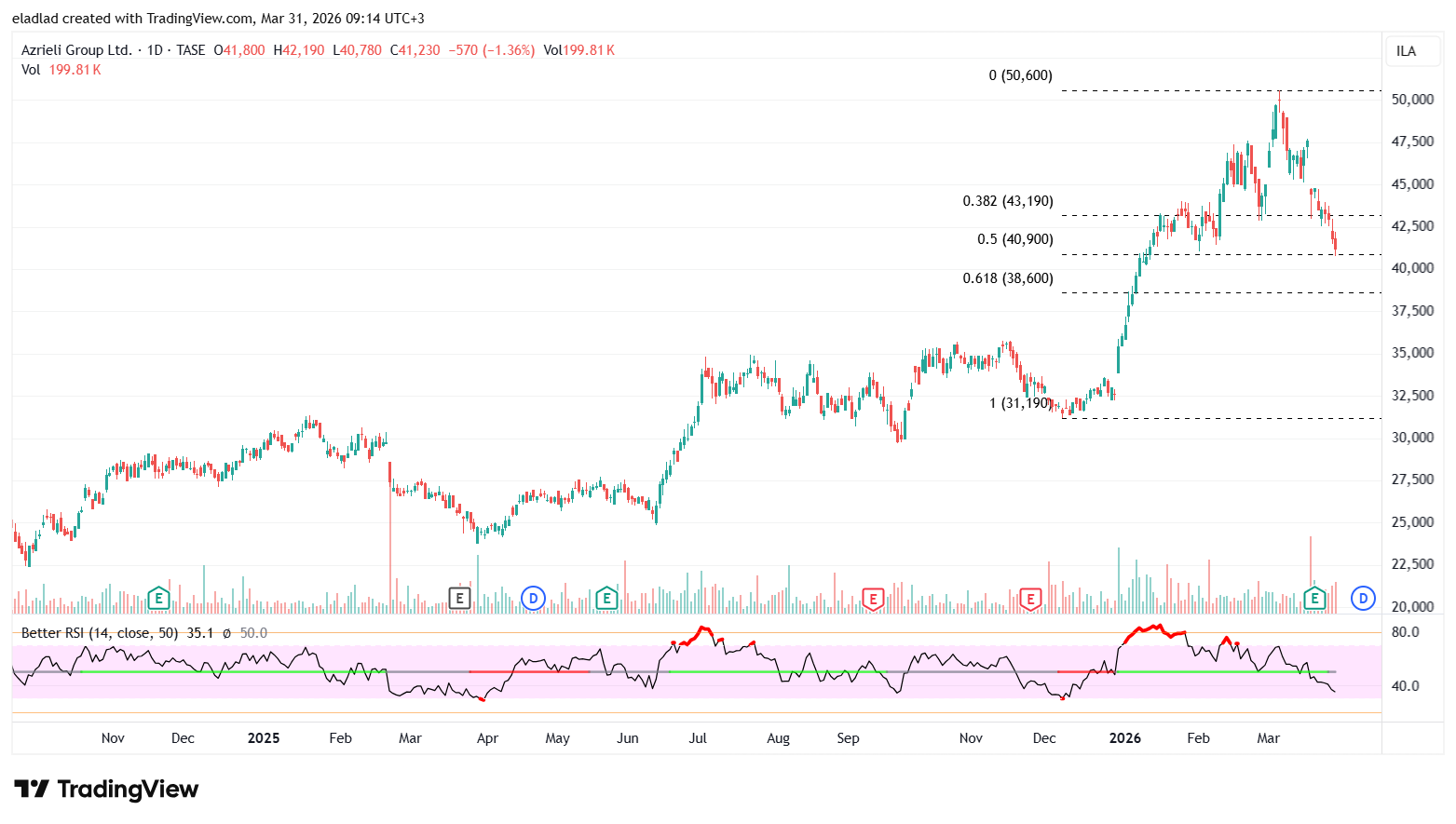Click 35,000 on the price axis
The height and width of the screenshot is (824, 1456).
(1412, 353)
